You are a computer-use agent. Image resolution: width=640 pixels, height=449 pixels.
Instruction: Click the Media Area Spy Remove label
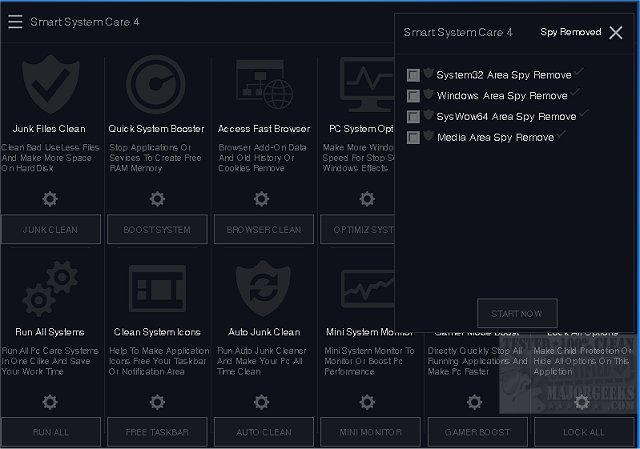495,138
